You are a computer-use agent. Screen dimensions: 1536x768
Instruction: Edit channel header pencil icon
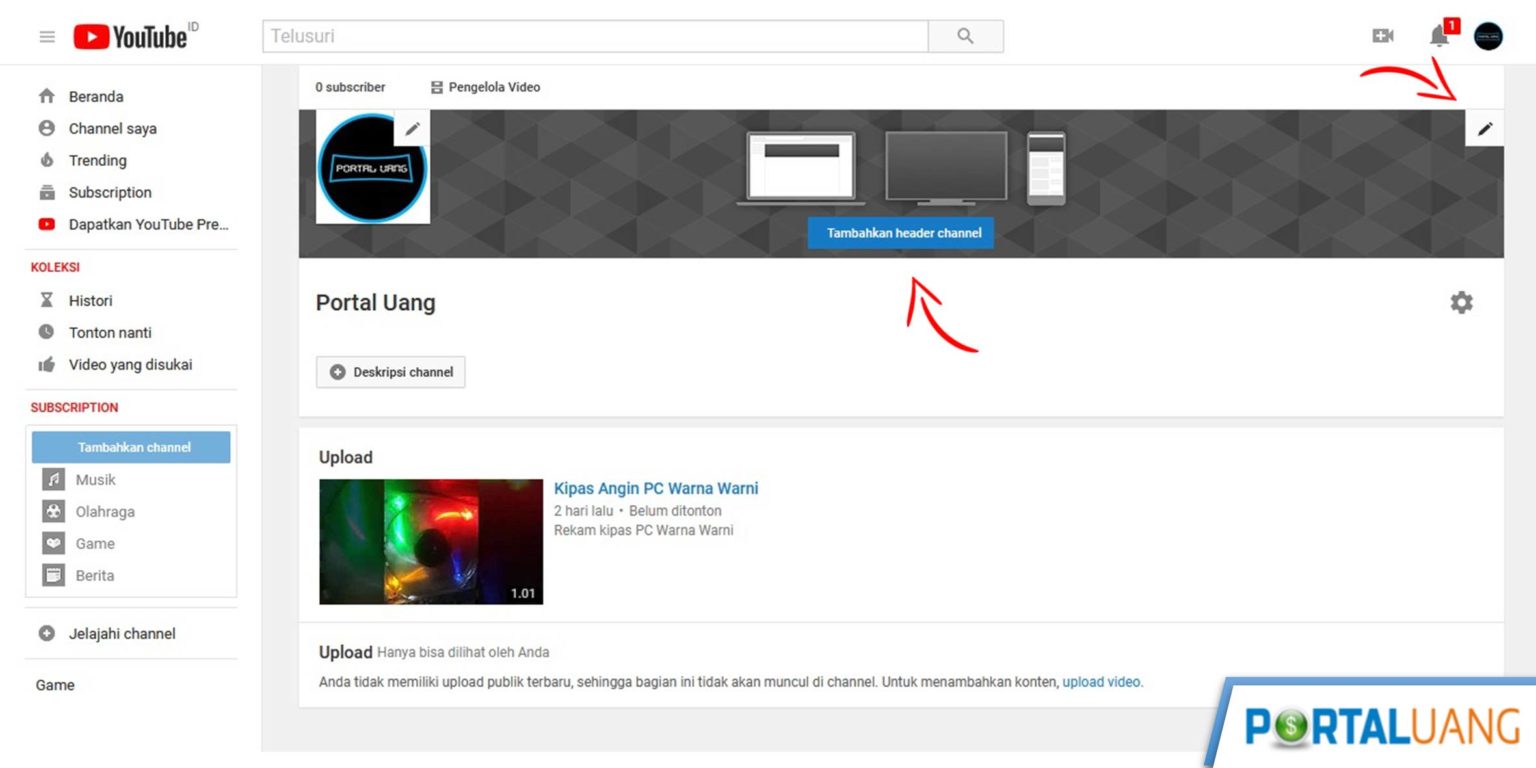click(1485, 128)
